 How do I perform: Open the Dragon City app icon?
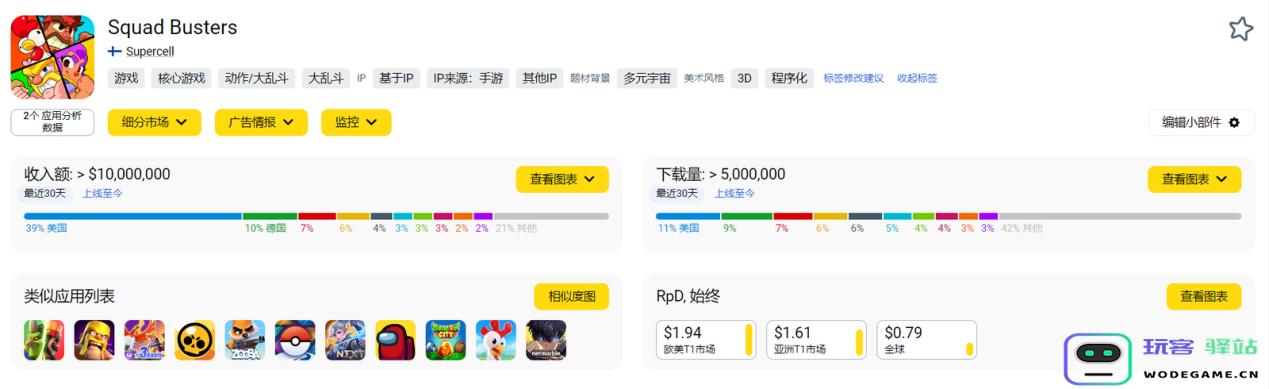(445, 340)
